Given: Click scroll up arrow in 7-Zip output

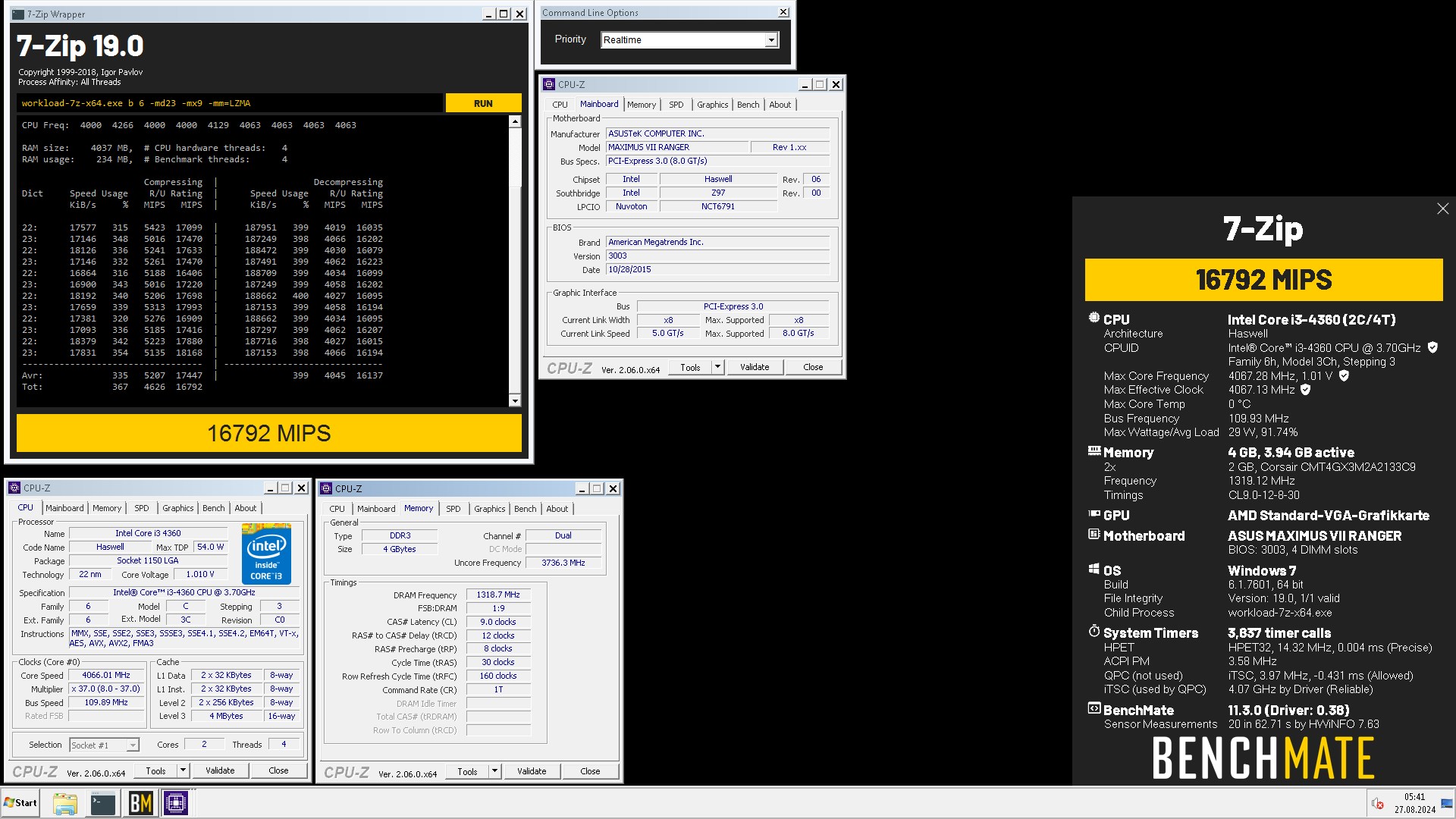Looking at the screenshot, I should [x=515, y=121].
